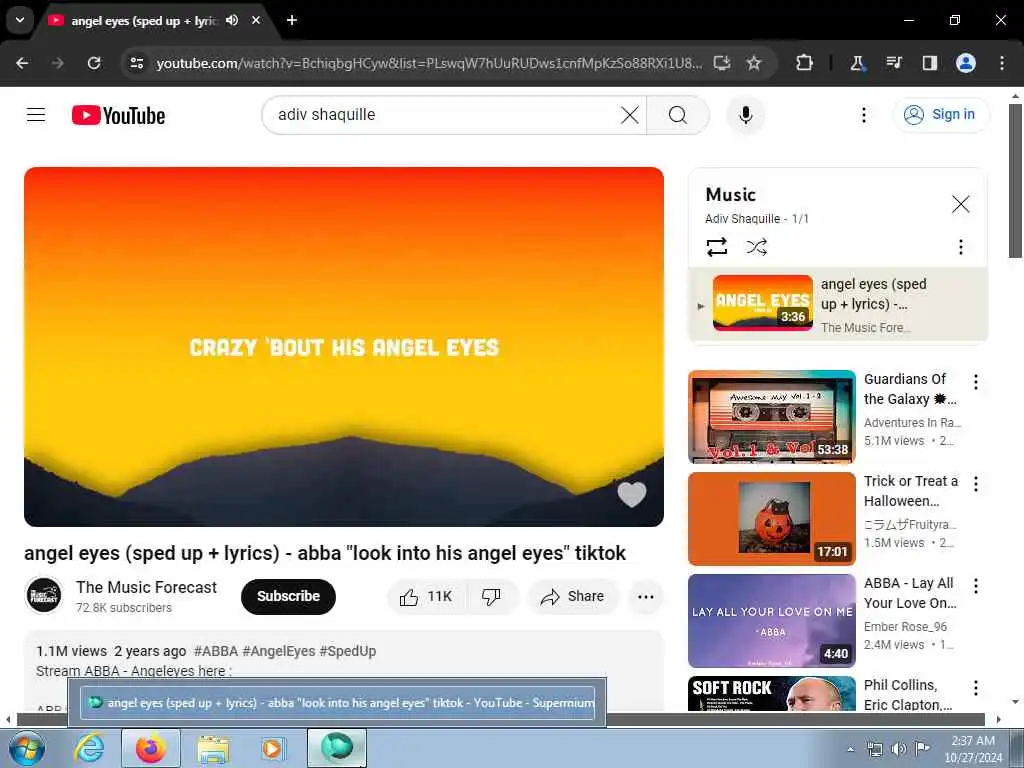Image resolution: width=1024 pixels, height=768 pixels.
Task: Adjust volume from system tray speaker
Action: coord(899,749)
